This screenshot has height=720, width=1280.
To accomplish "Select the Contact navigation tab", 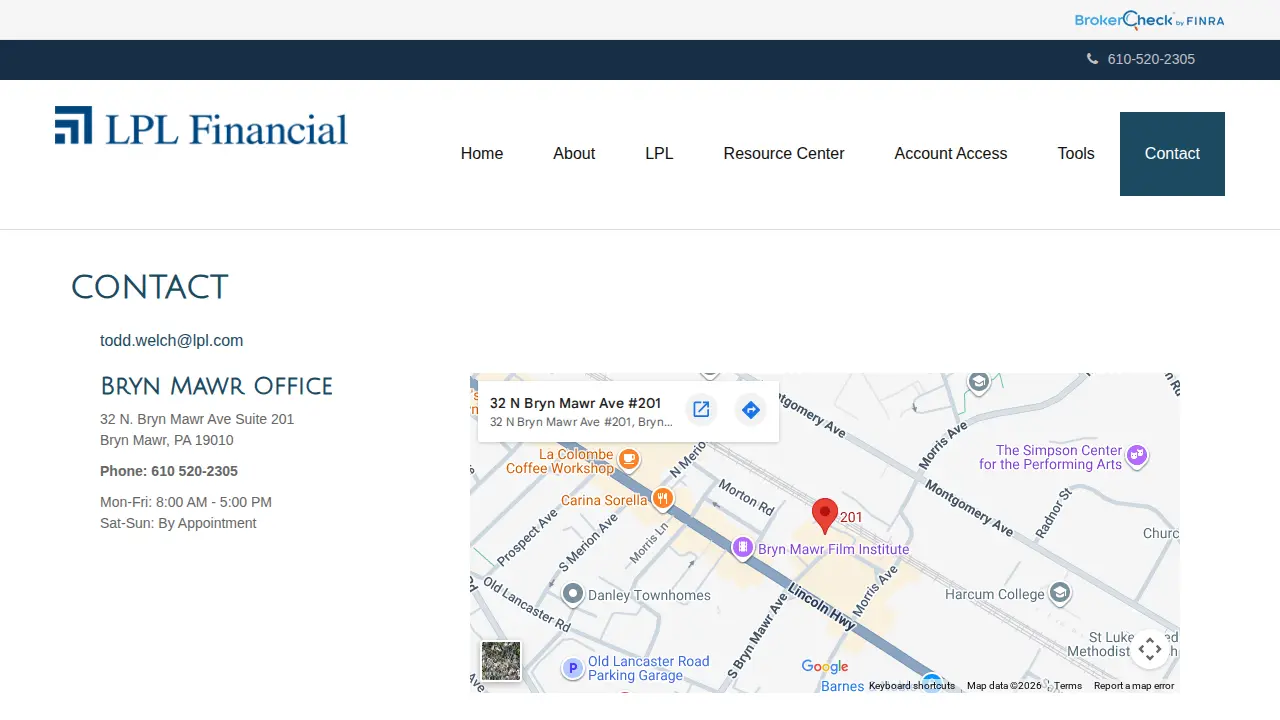I will pyautogui.click(x=1172, y=153).
